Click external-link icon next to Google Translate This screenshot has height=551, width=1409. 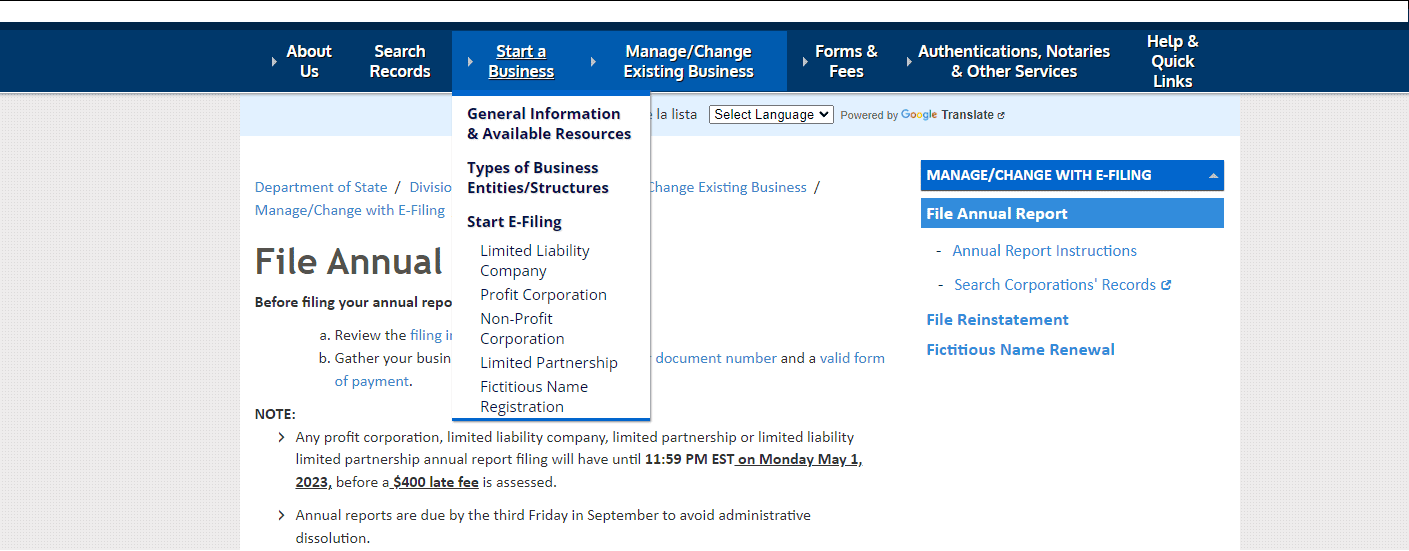[1001, 115]
